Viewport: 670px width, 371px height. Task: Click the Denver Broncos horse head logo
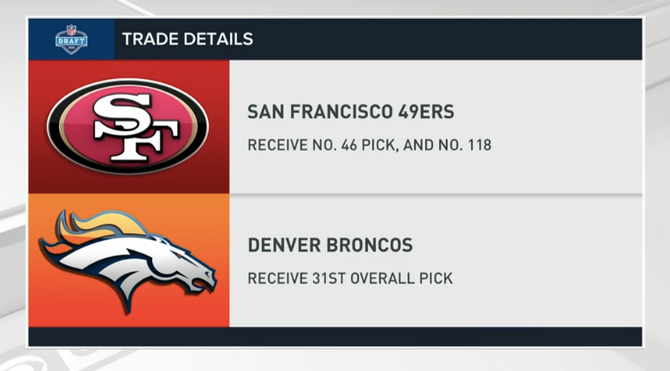[128, 260]
